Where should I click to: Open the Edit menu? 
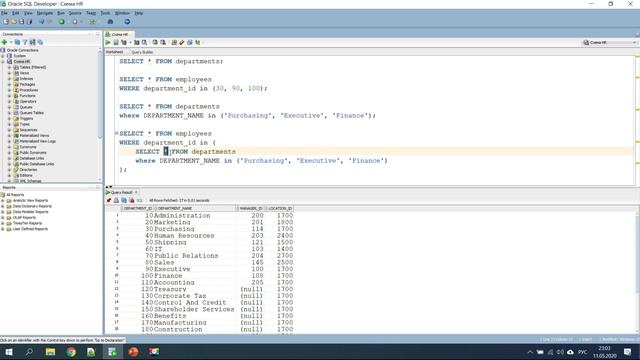click(16, 13)
